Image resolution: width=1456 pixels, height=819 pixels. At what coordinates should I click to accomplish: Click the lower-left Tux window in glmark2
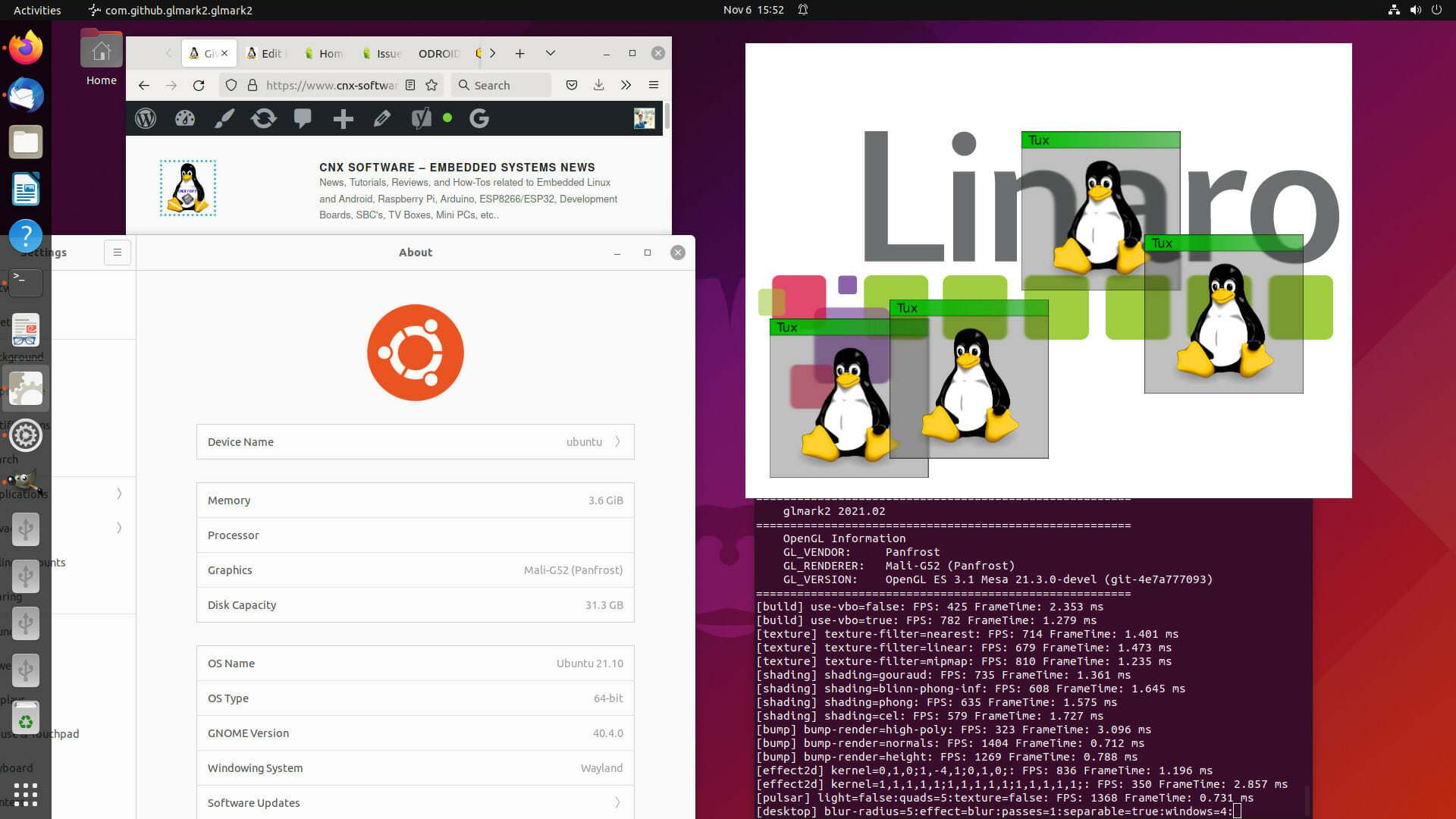pos(830,398)
